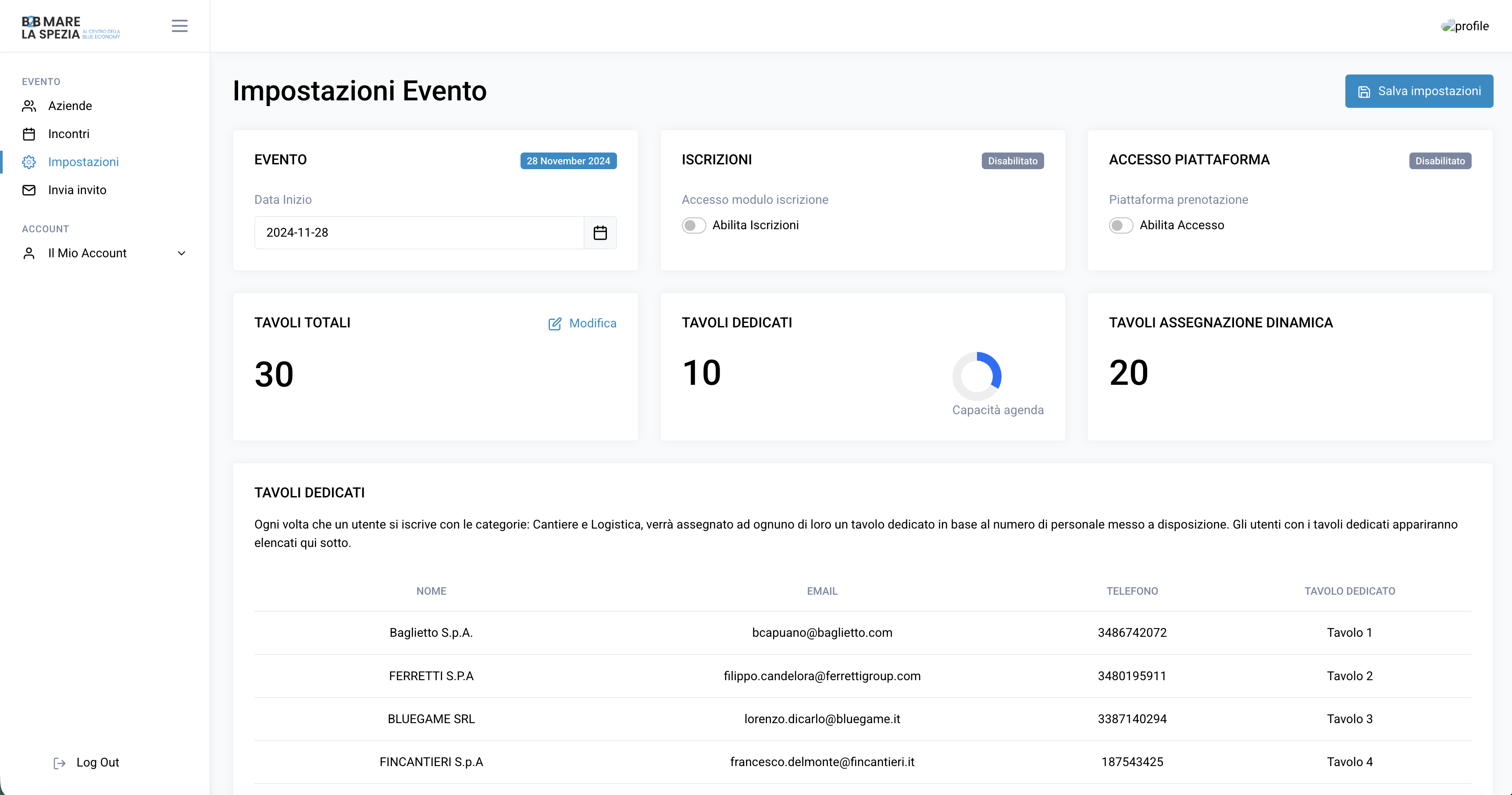1512x795 pixels.
Task: Expand Il Mio Account chevron
Action: [x=182, y=253]
